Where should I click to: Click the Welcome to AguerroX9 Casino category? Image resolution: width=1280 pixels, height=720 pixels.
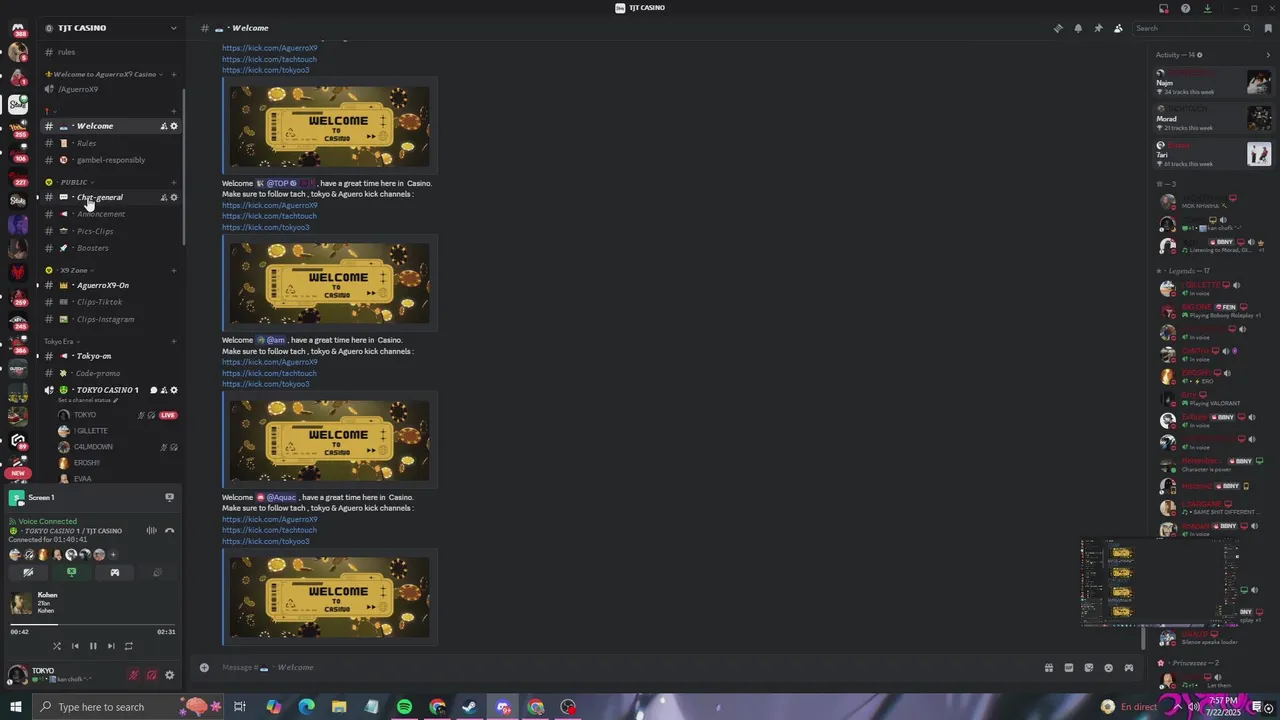pos(103,74)
